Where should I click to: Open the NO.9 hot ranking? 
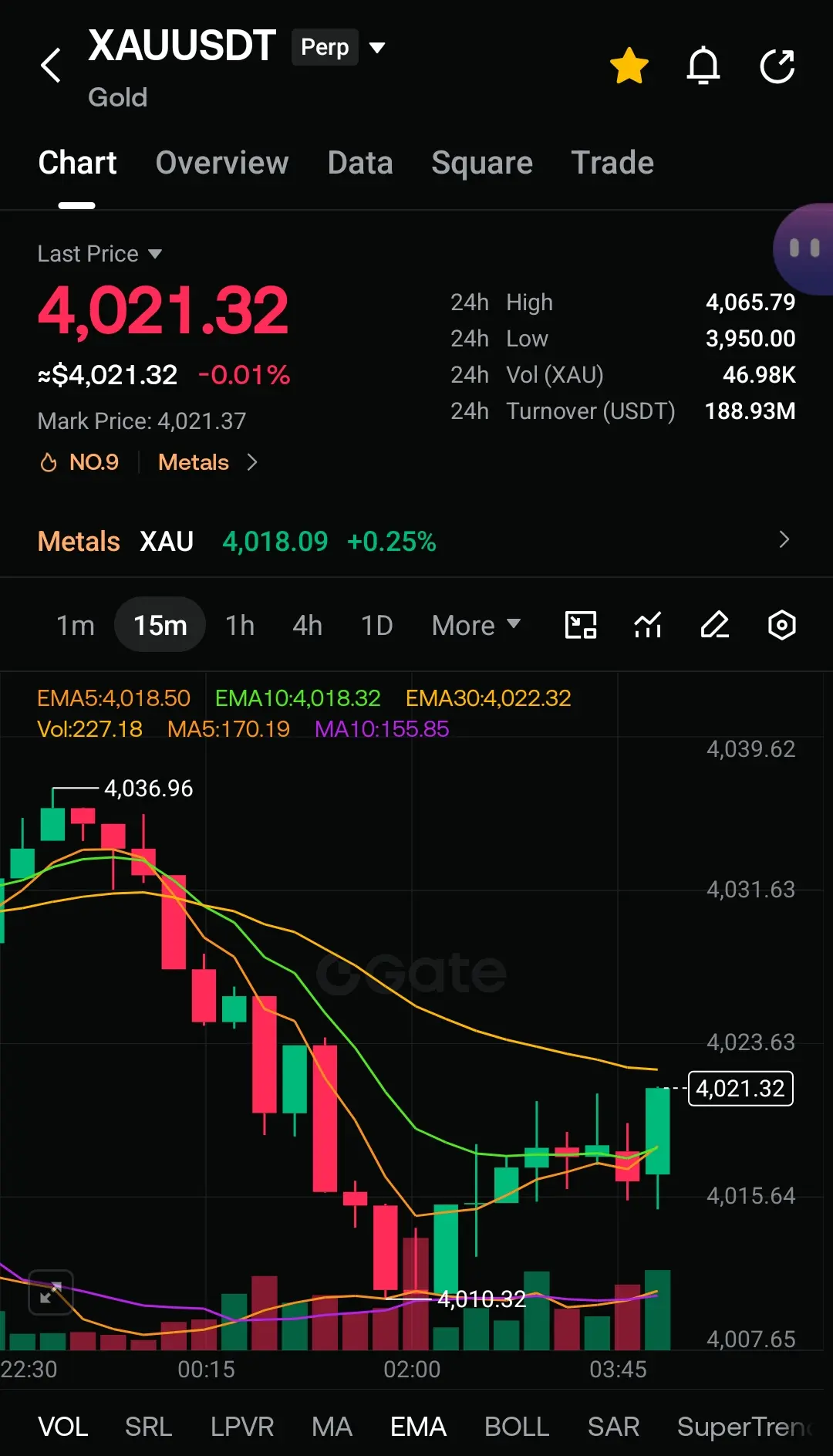click(79, 462)
